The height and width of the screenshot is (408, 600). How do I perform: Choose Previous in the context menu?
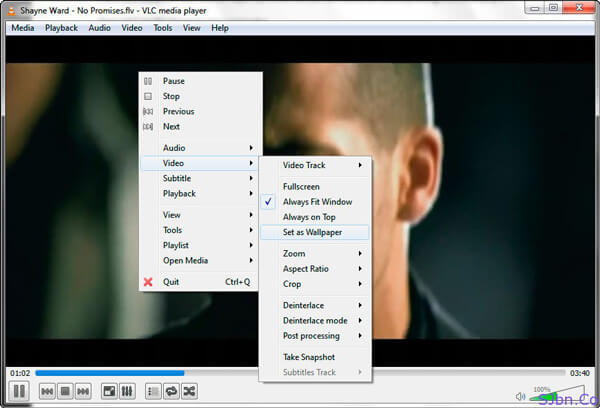tap(201, 111)
